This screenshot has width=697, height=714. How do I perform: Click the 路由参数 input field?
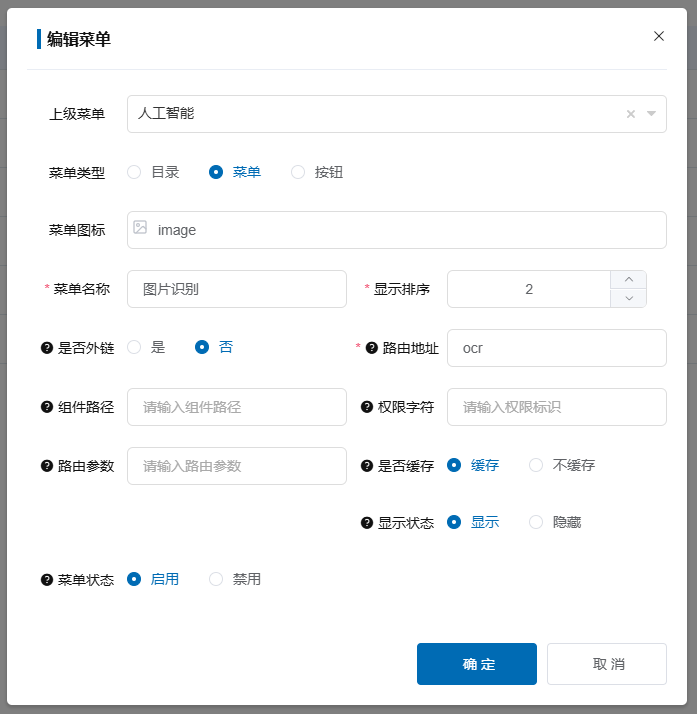(x=237, y=466)
